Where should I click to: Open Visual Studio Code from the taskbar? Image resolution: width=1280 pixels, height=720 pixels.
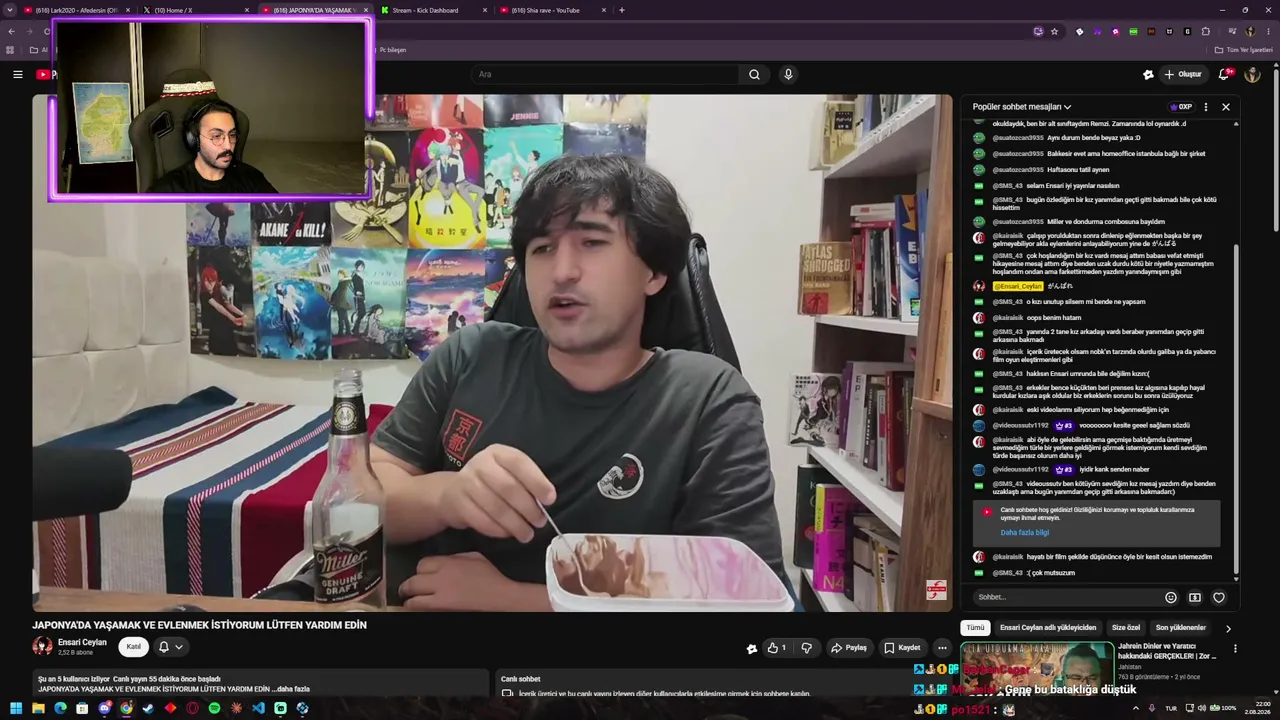(x=258, y=708)
